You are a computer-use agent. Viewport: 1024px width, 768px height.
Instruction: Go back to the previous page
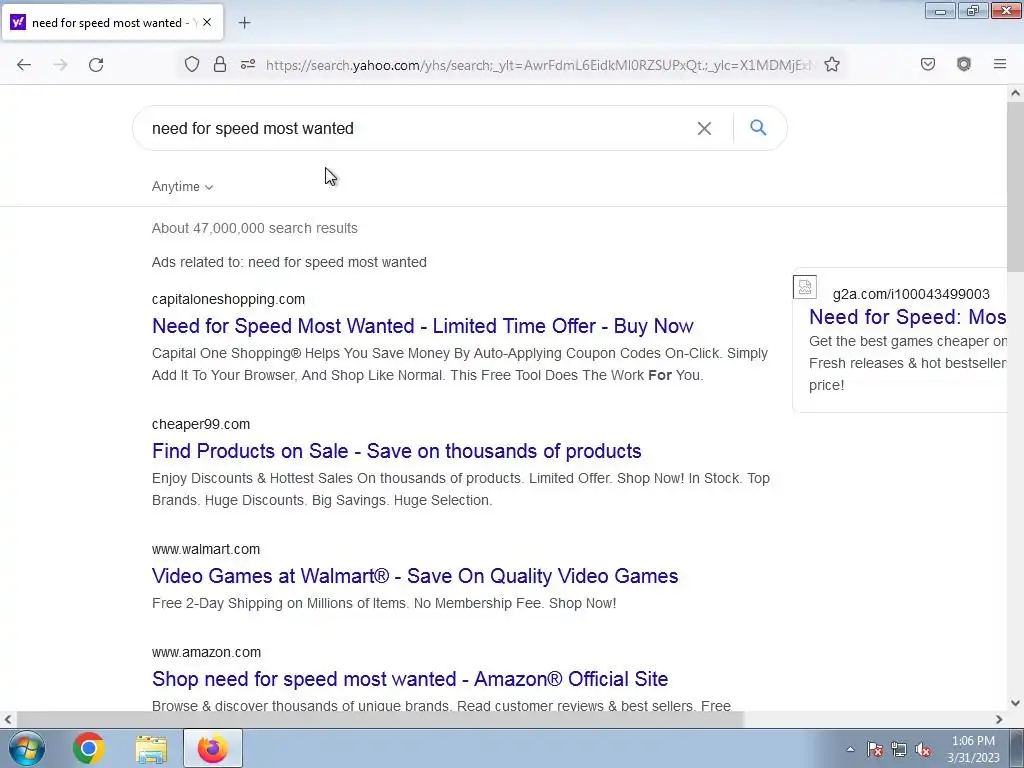[24, 65]
